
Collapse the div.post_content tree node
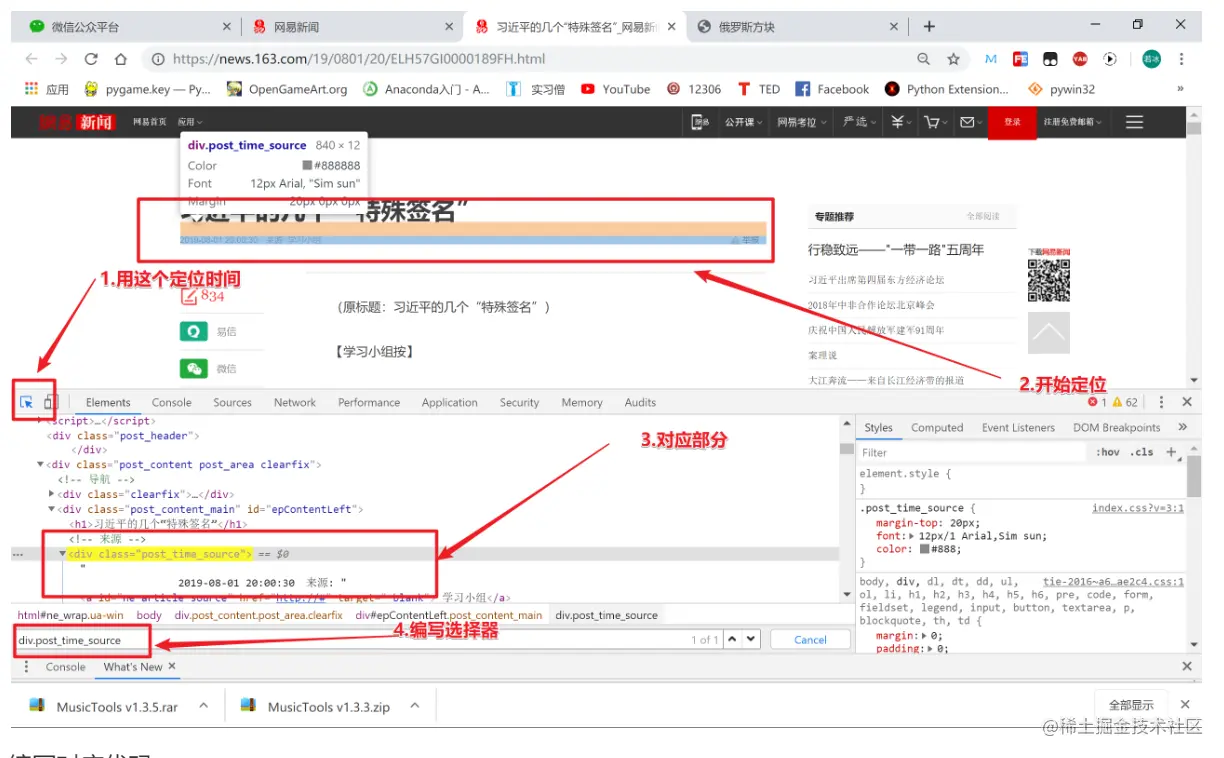pyautogui.click(x=40, y=464)
